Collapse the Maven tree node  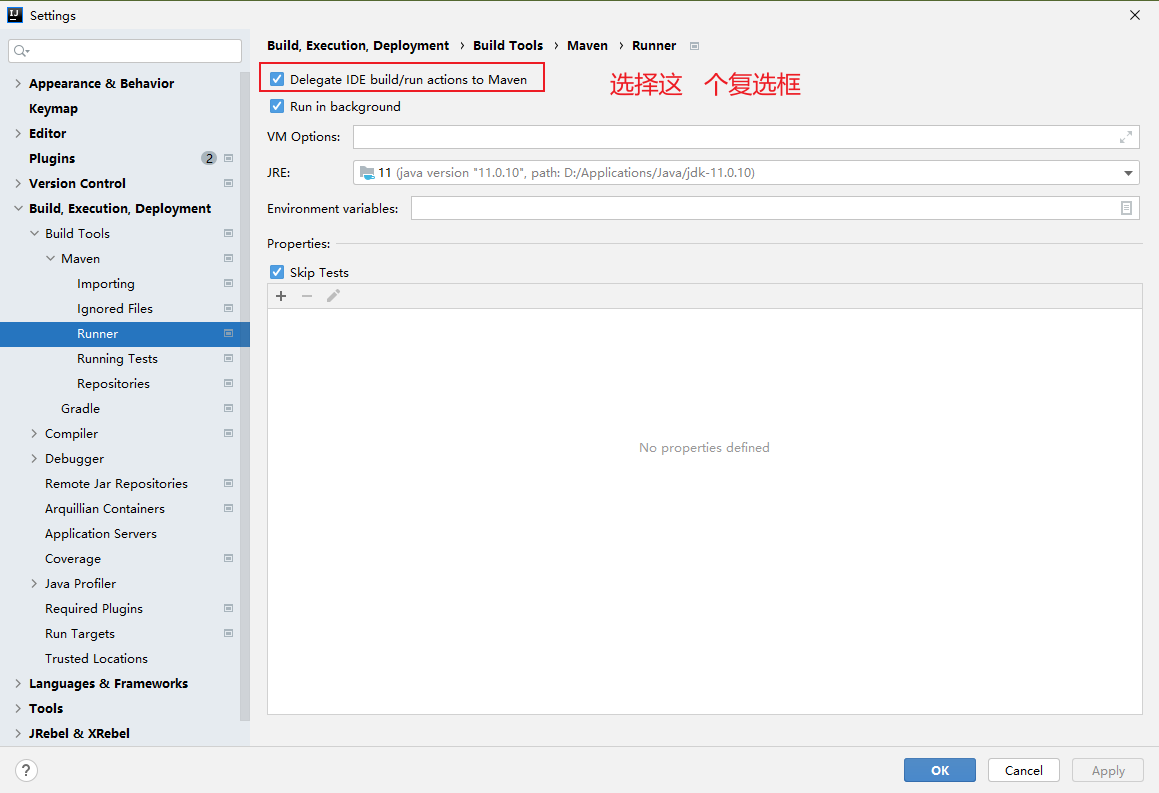pyautogui.click(x=50, y=259)
